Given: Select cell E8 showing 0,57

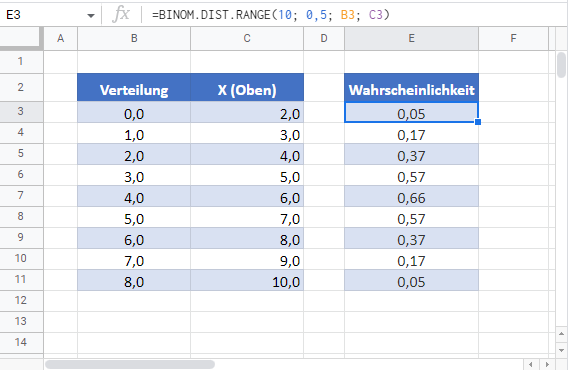Looking at the screenshot, I should [x=412, y=217].
